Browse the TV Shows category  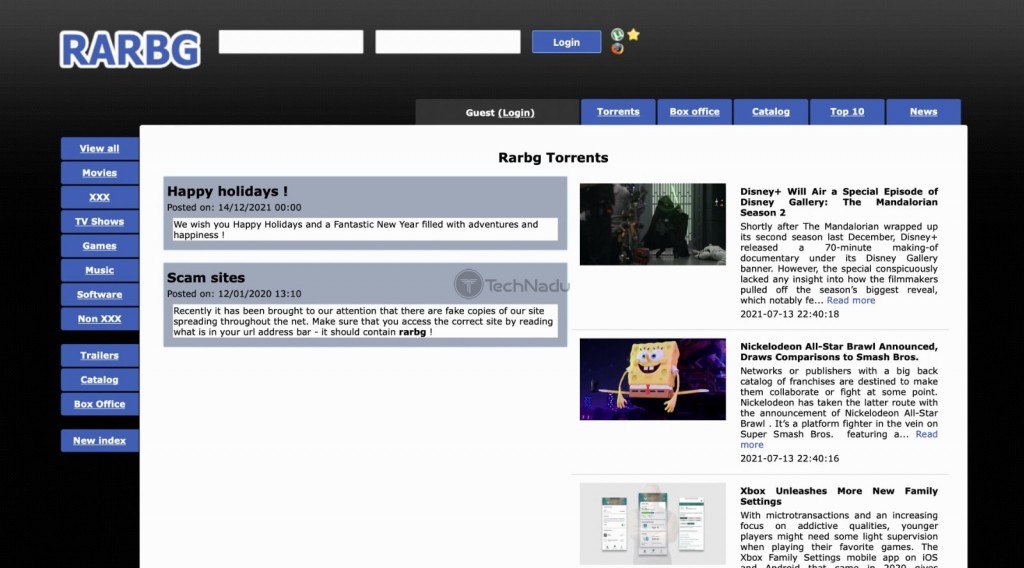100,221
